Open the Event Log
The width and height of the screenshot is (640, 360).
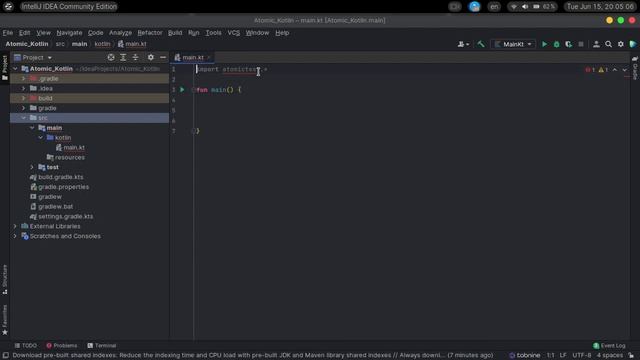[609, 346]
